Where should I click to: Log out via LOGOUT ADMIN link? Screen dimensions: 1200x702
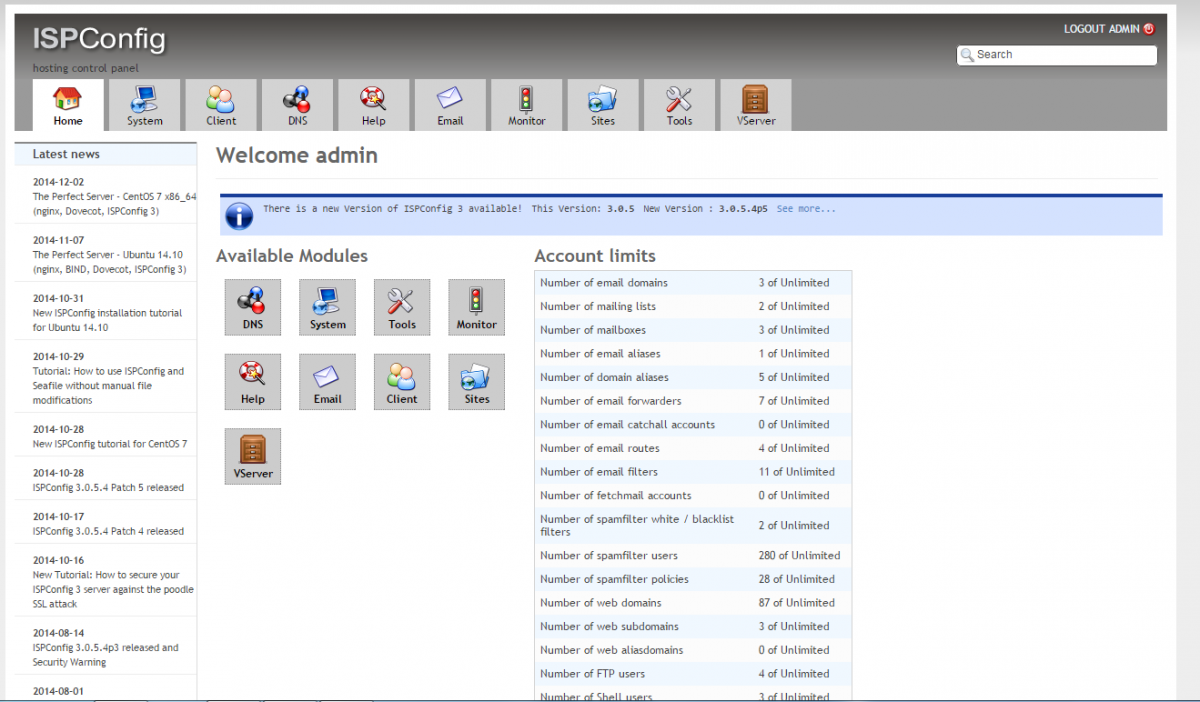click(x=1101, y=29)
